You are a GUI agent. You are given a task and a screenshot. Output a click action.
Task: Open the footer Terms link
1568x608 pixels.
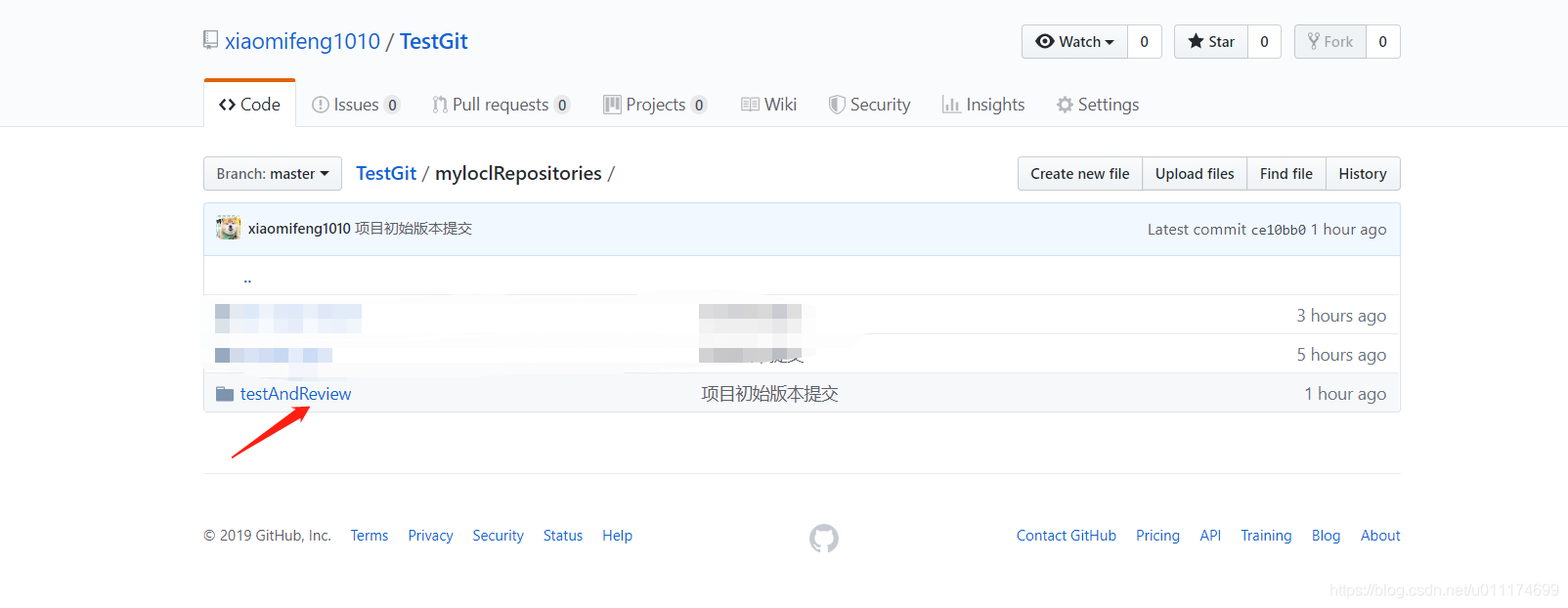370,536
